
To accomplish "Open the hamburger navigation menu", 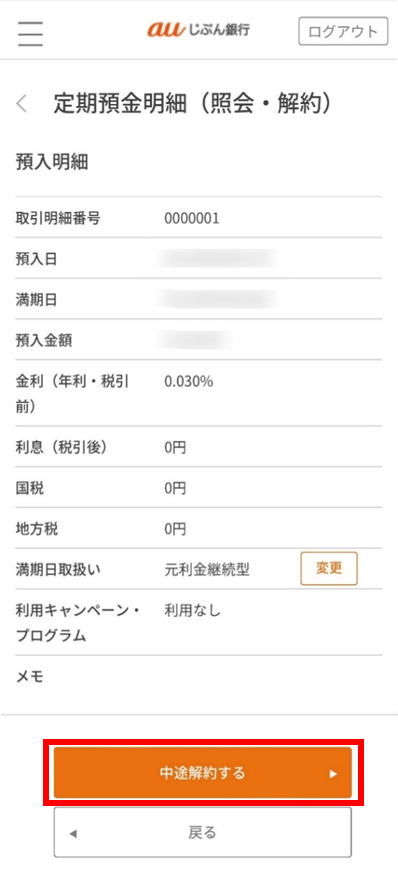I will pyautogui.click(x=31, y=33).
